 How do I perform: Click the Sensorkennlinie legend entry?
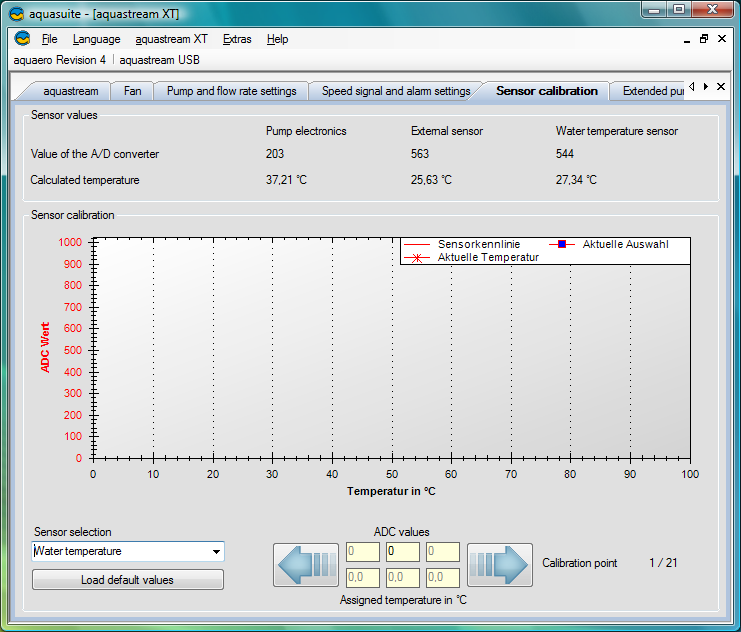(x=462, y=244)
